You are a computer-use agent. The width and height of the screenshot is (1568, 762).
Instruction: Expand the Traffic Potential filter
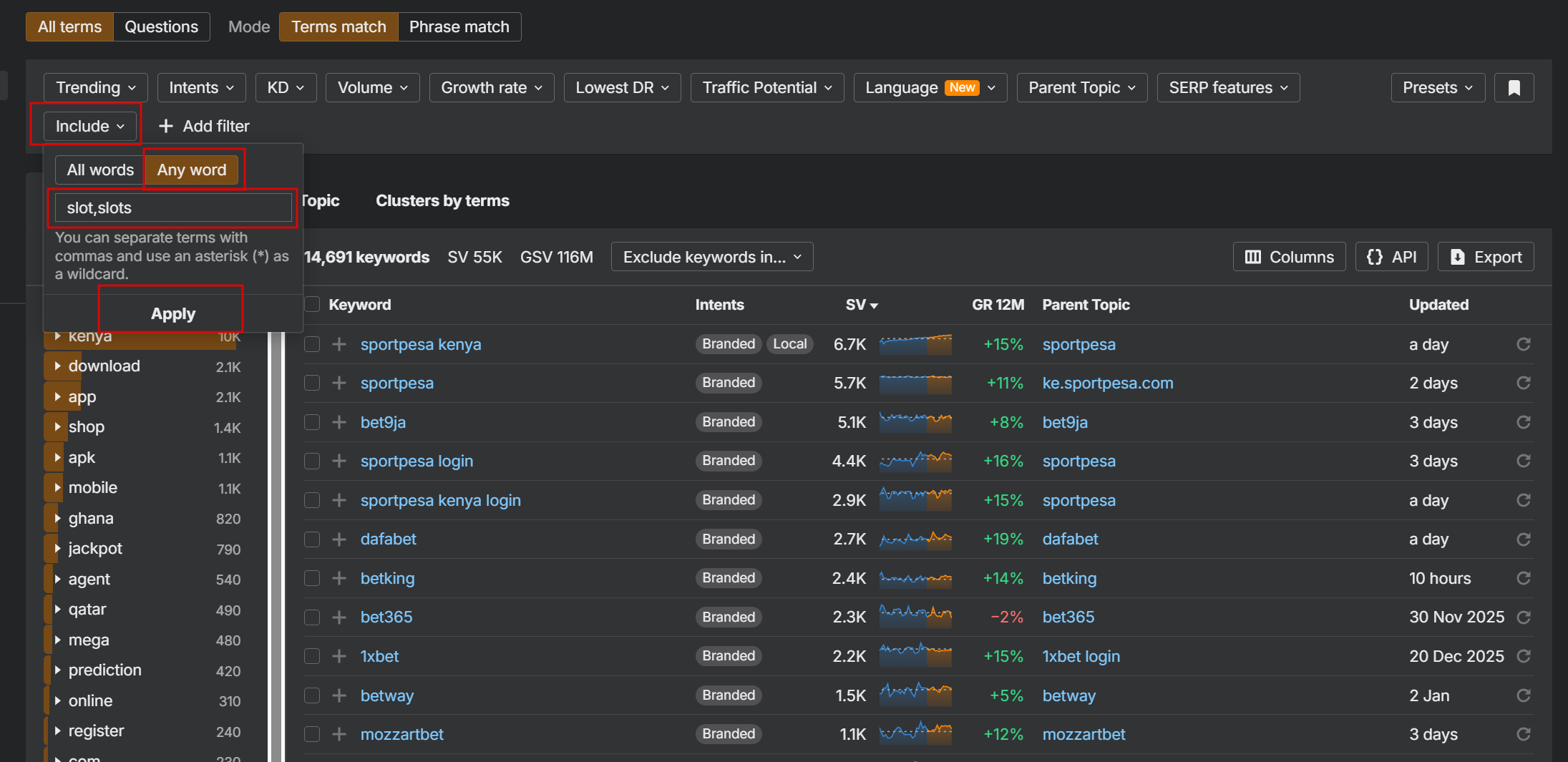click(x=766, y=87)
